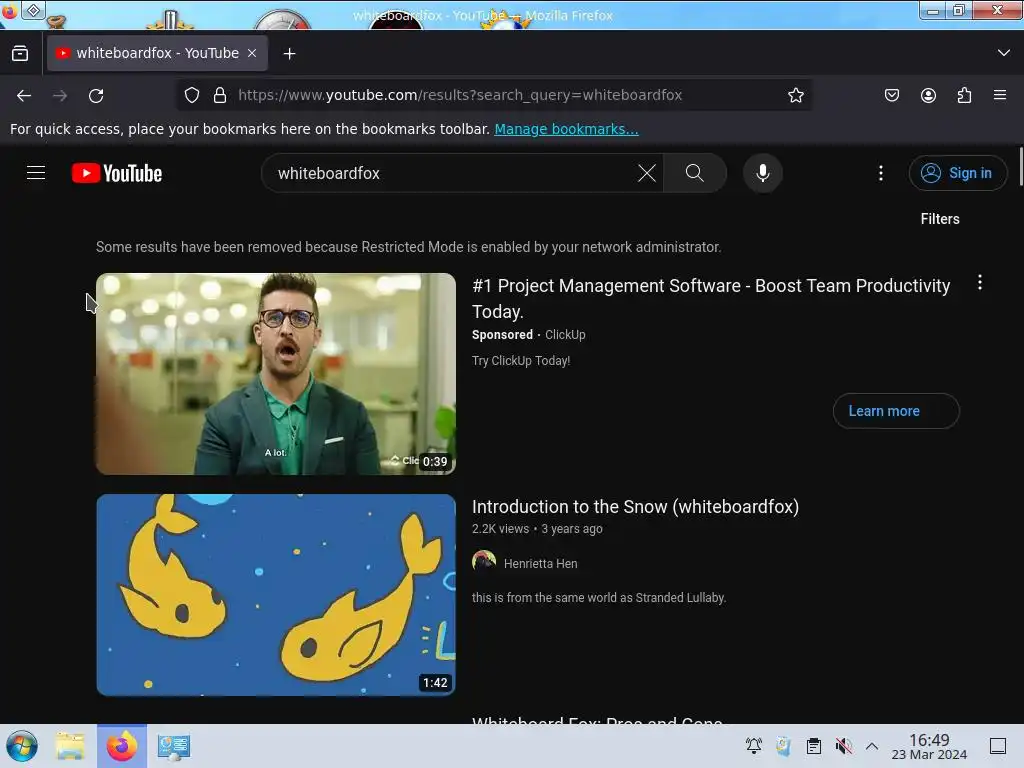
Task: Save page to Pocket
Action: pyautogui.click(x=892, y=95)
